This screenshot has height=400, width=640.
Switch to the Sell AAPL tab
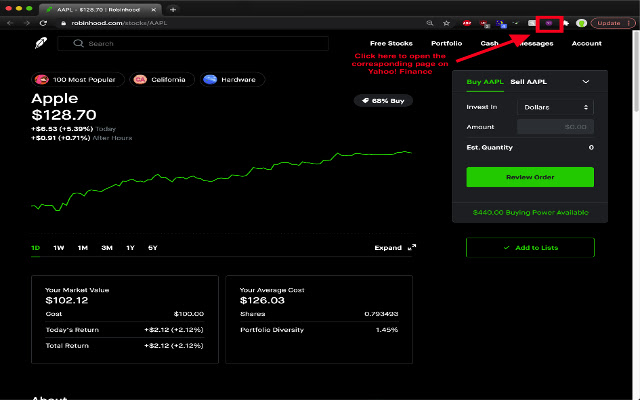529,82
